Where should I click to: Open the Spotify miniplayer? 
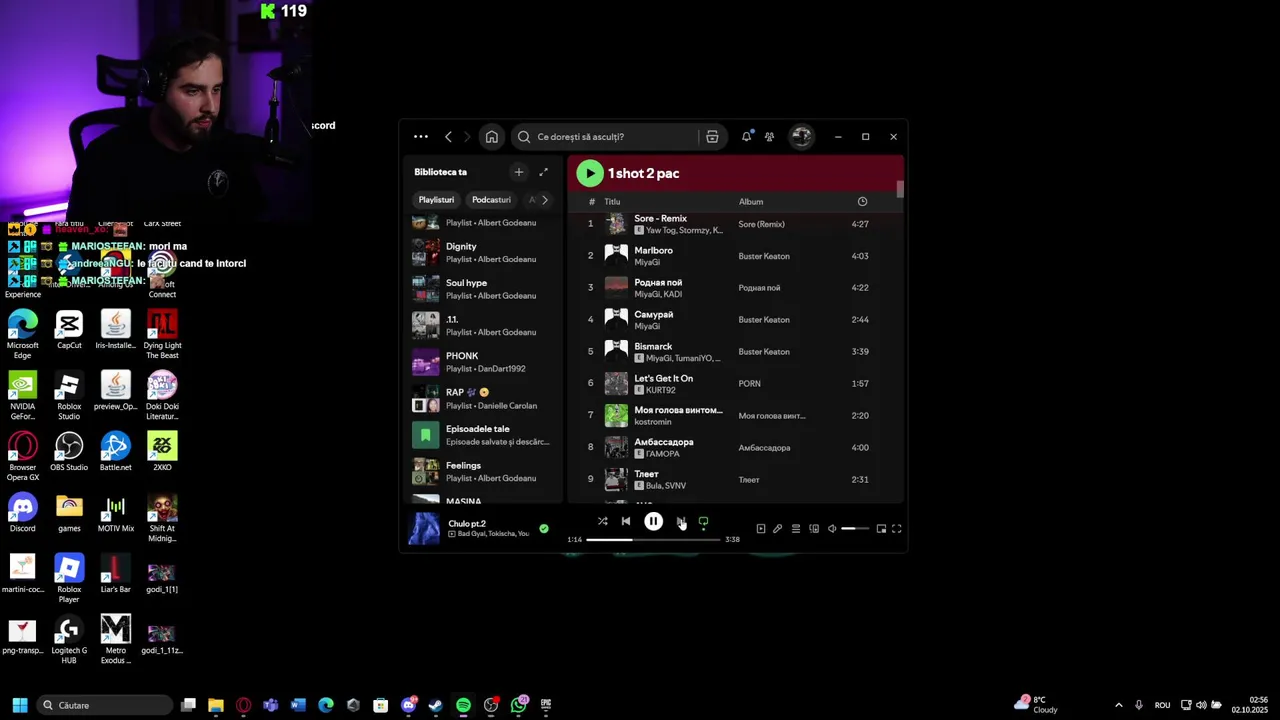881,529
